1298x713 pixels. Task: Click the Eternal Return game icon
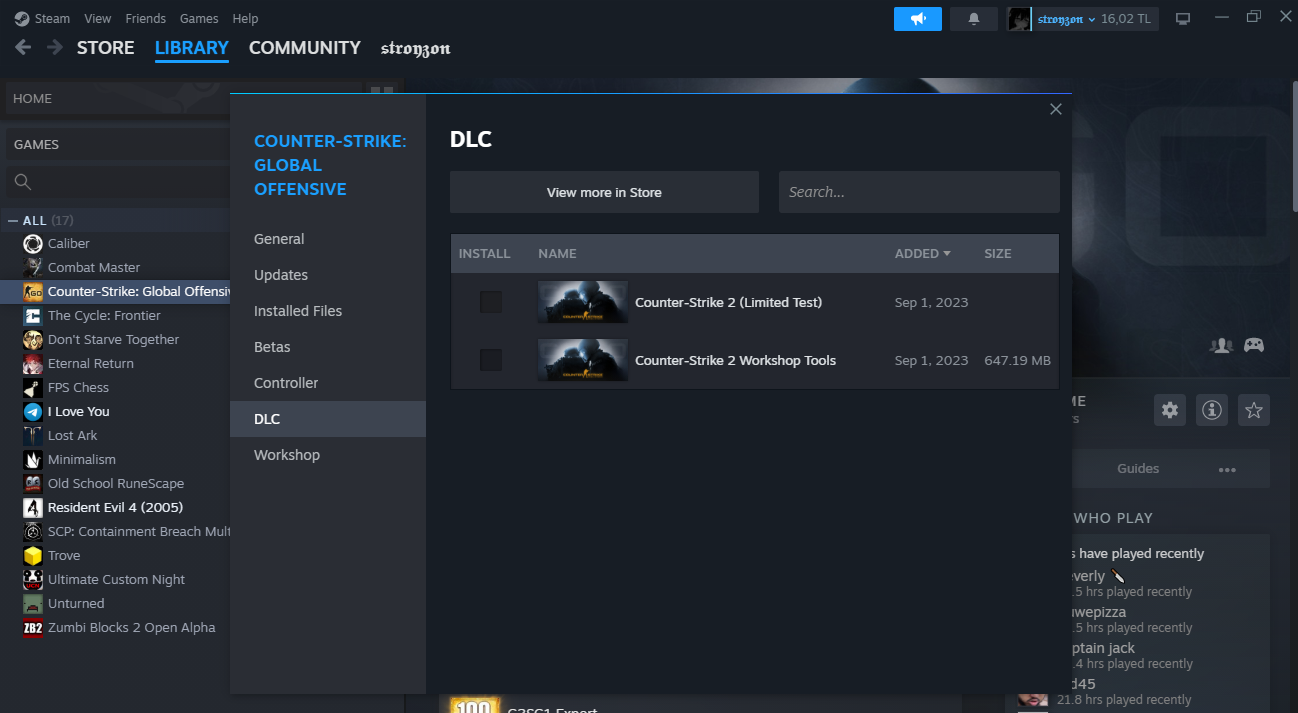coord(33,363)
